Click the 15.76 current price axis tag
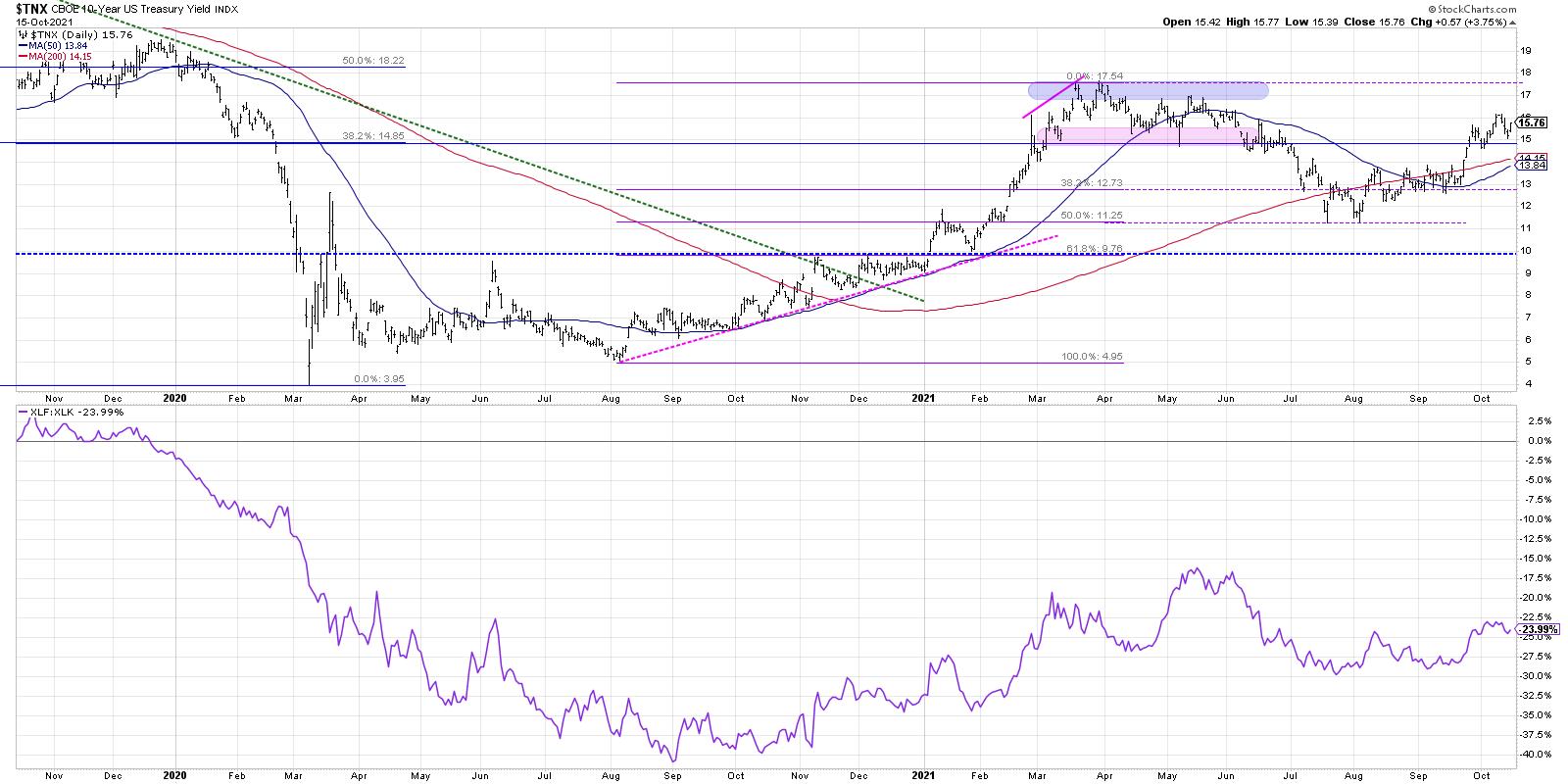Viewport: 1568px width, 784px height. coord(1531,122)
